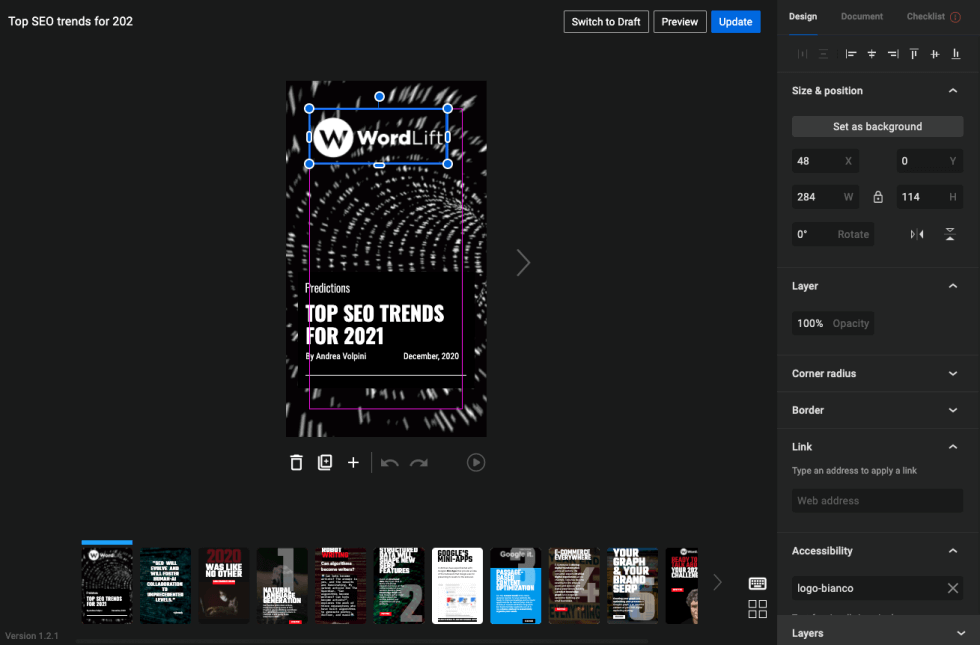Flip the logo horizontally
980x645 pixels.
coord(917,234)
